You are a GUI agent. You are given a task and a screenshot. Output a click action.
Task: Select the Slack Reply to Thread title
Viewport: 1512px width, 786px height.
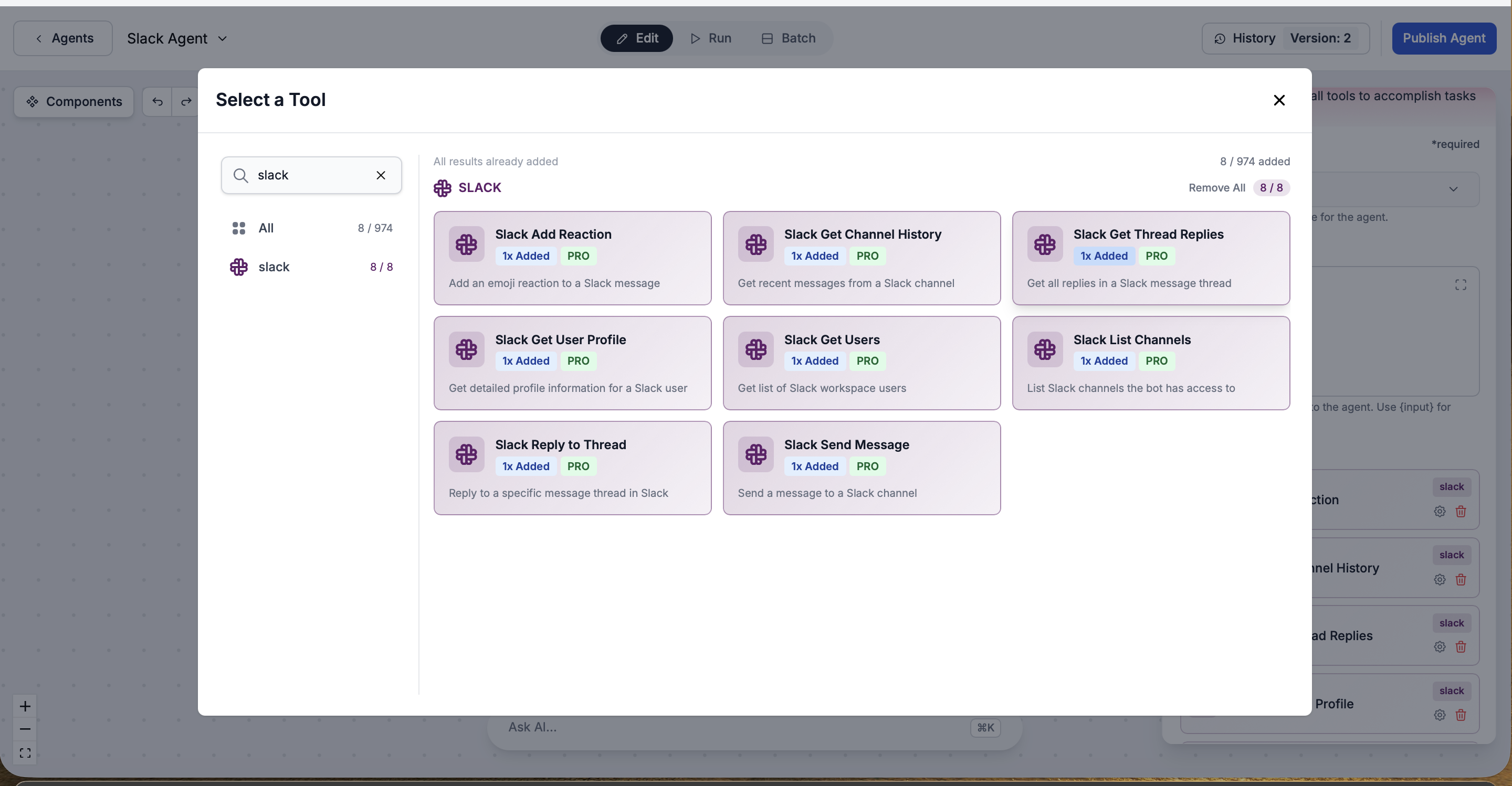point(561,444)
